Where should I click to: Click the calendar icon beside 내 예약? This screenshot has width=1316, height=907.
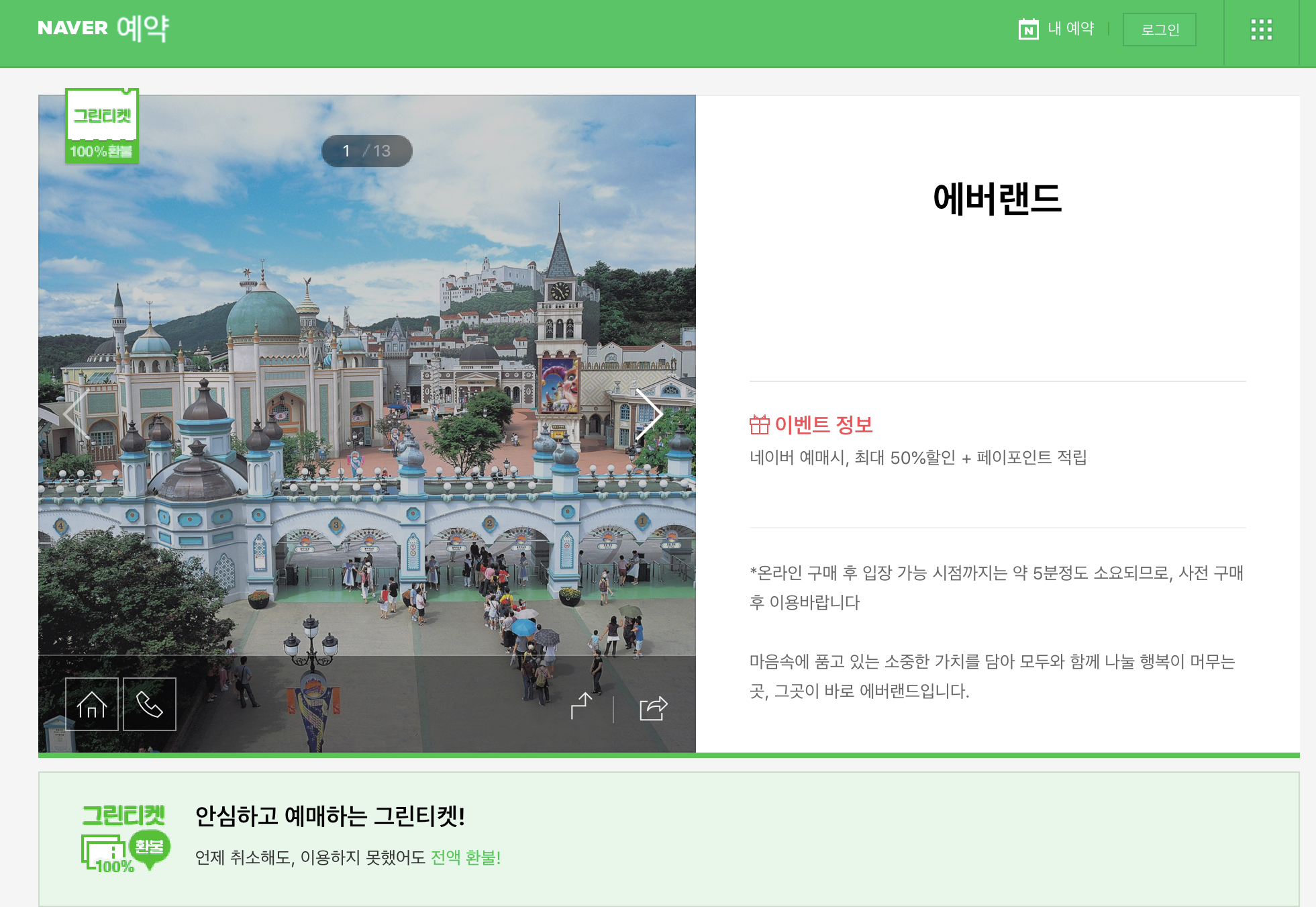coord(1028,30)
